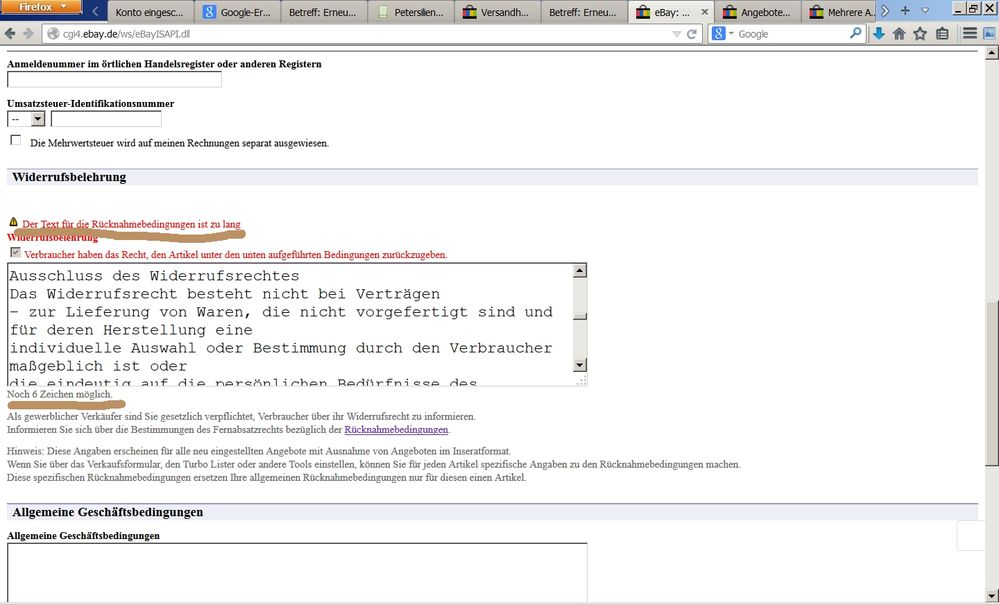Bookmark this page with the star icon
The width and height of the screenshot is (999, 605).
(x=920, y=34)
